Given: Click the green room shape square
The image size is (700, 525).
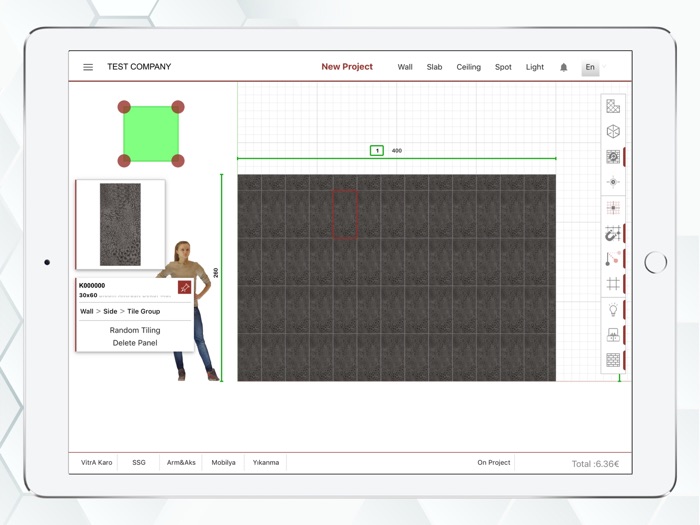Looking at the screenshot, I should [151, 134].
